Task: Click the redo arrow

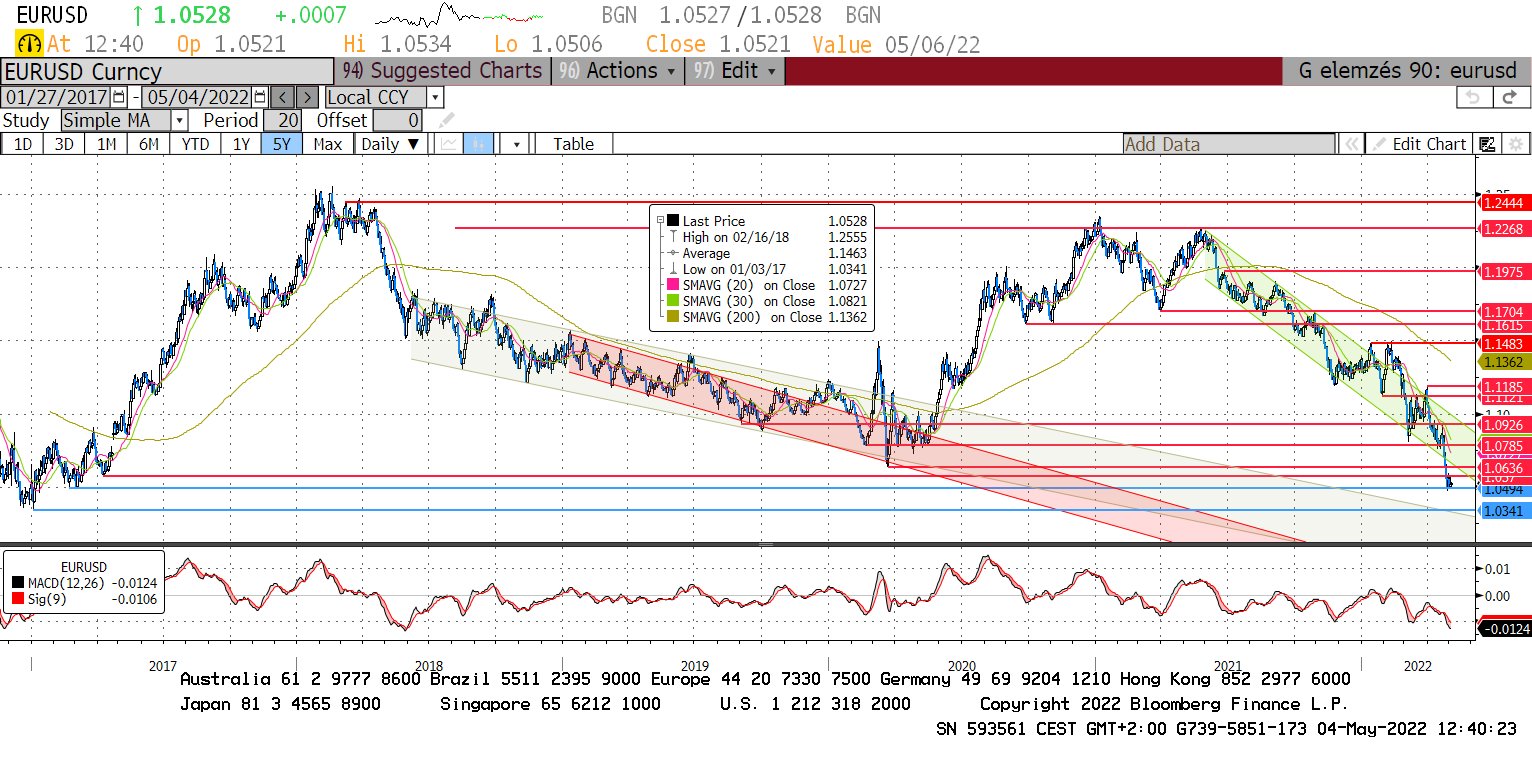Action: [1510, 97]
